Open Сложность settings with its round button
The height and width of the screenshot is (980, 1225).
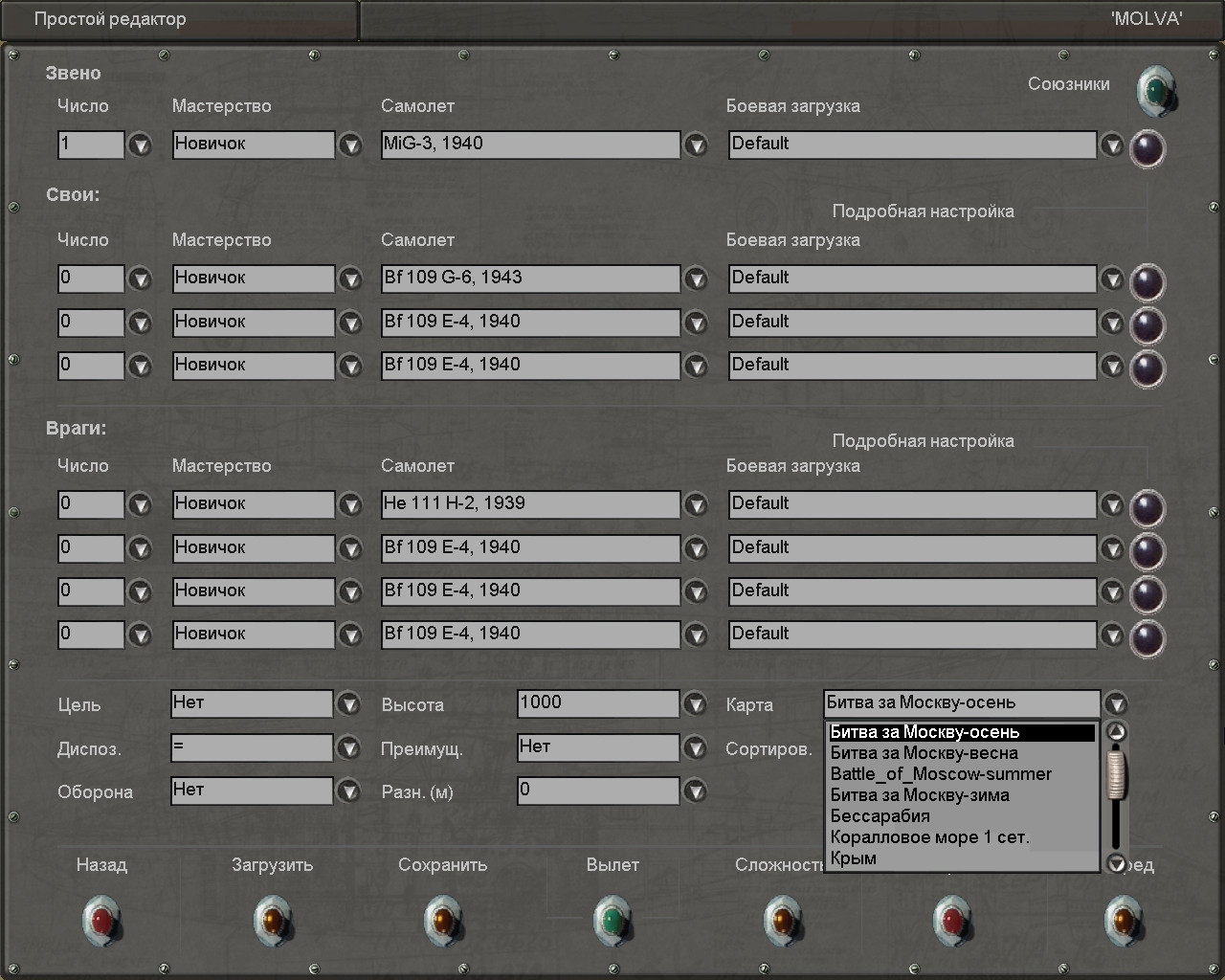(783, 920)
